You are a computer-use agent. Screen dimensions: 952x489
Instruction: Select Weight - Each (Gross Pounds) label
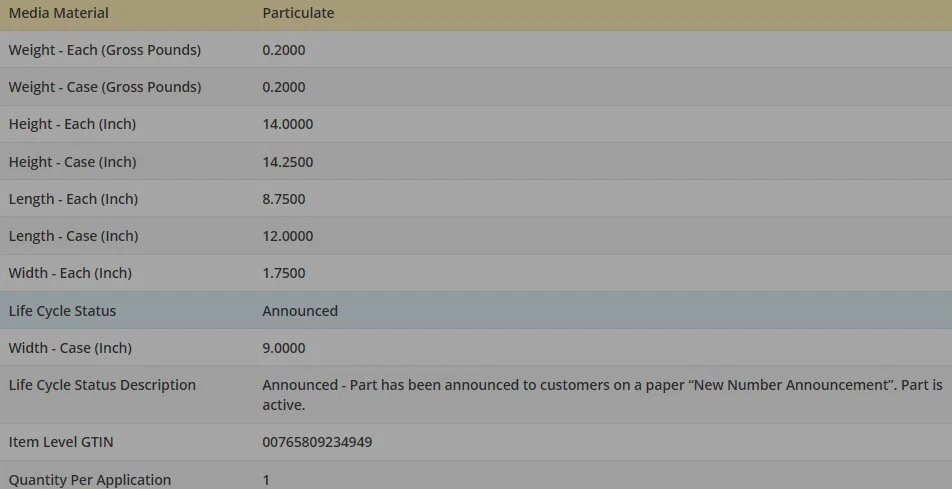104,50
